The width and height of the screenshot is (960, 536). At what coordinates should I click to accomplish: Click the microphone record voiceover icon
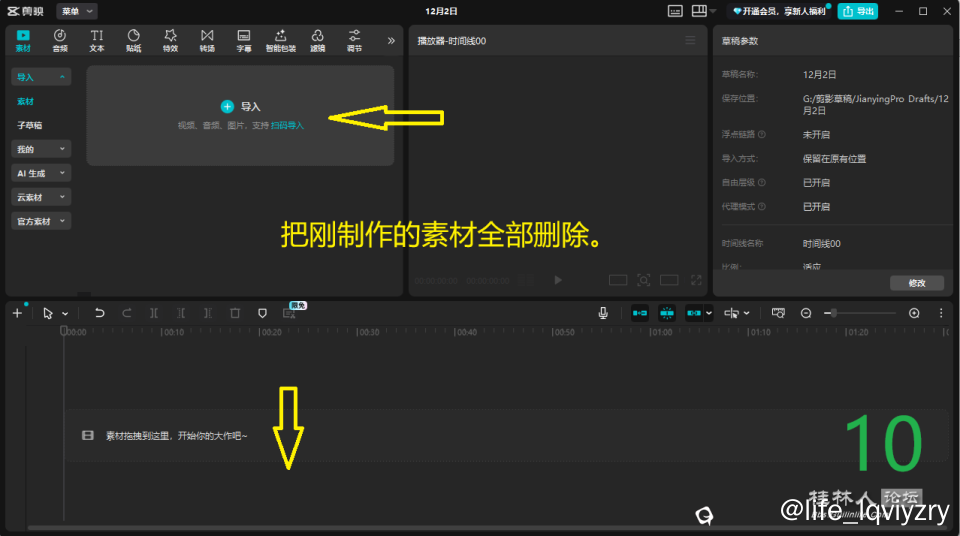point(603,313)
